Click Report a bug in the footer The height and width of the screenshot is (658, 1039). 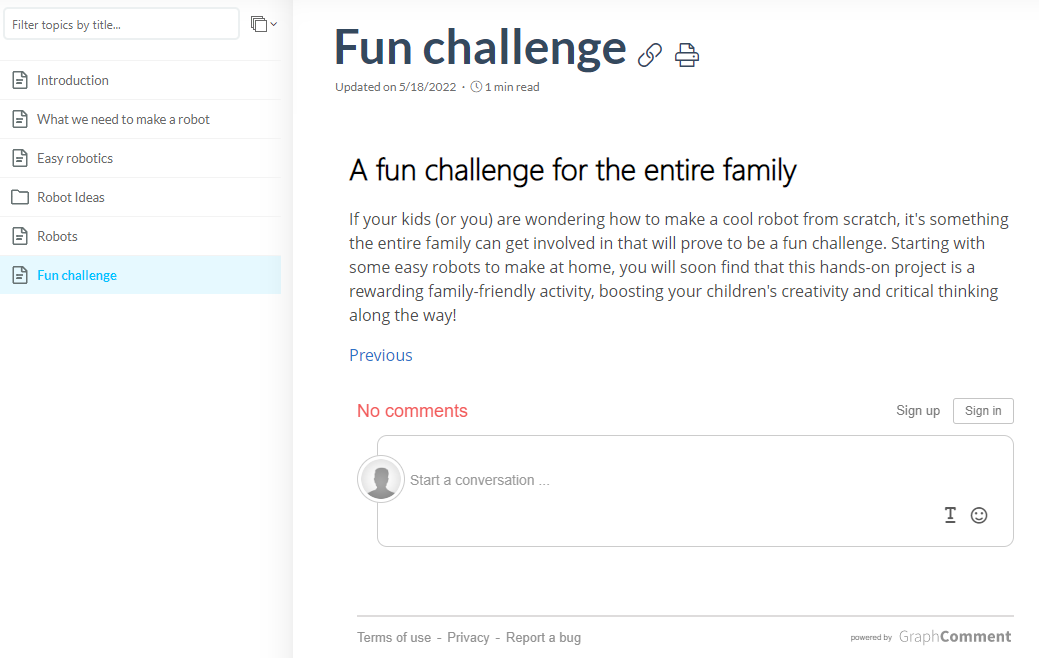point(543,636)
